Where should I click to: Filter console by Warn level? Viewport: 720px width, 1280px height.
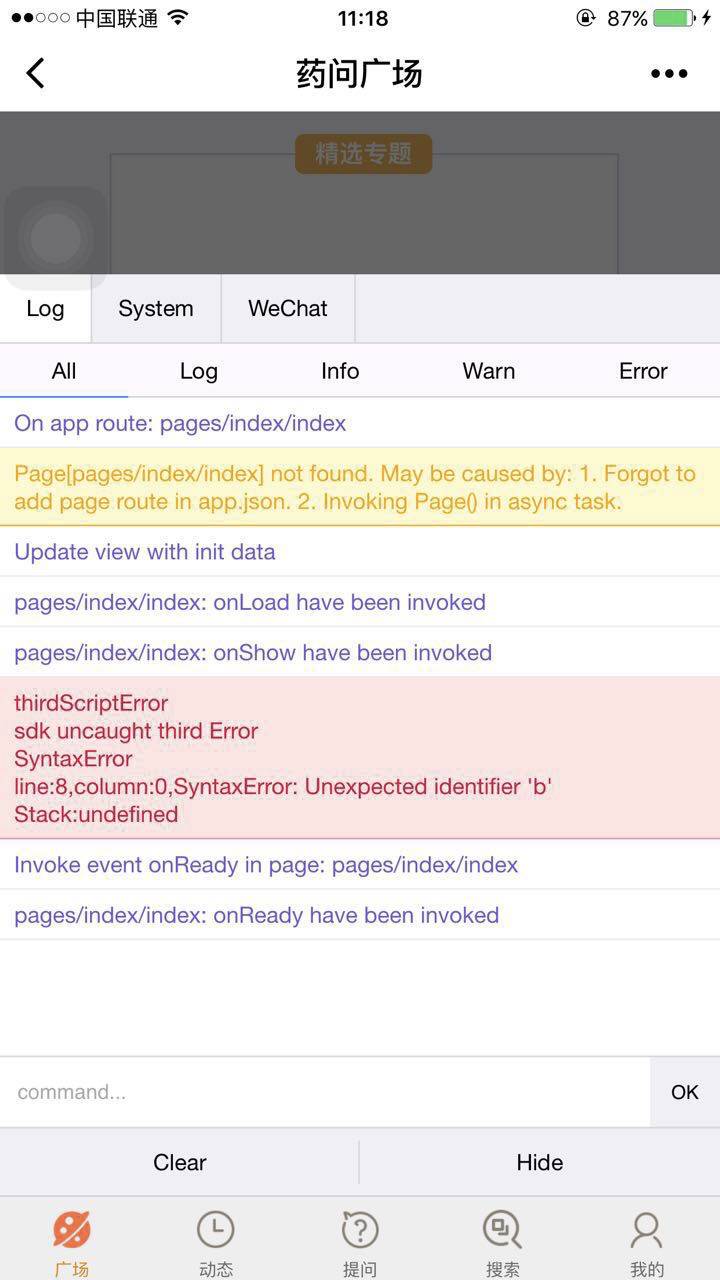click(489, 371)
